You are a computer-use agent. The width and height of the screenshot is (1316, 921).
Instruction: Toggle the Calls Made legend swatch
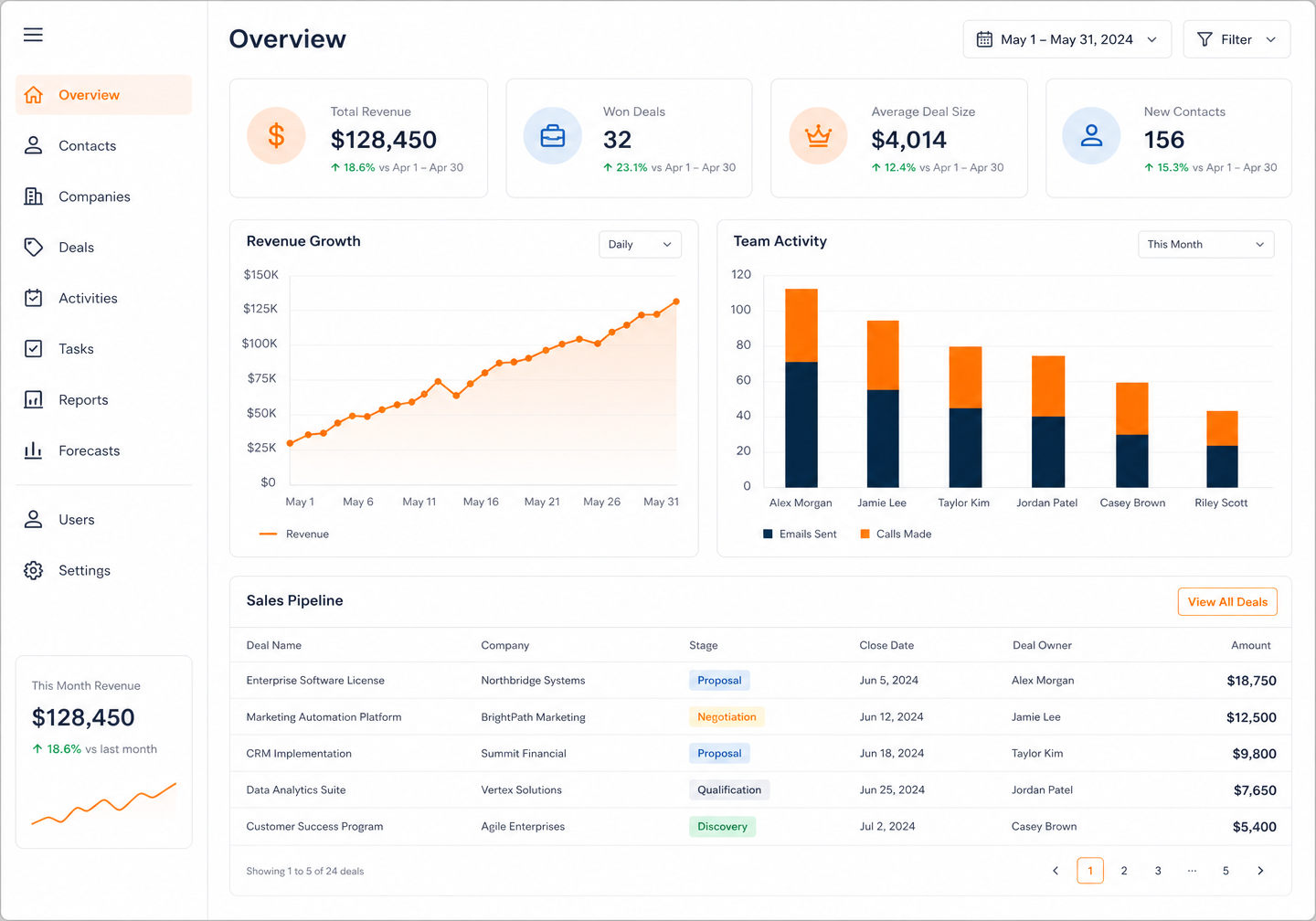click(x=865, y=534)
